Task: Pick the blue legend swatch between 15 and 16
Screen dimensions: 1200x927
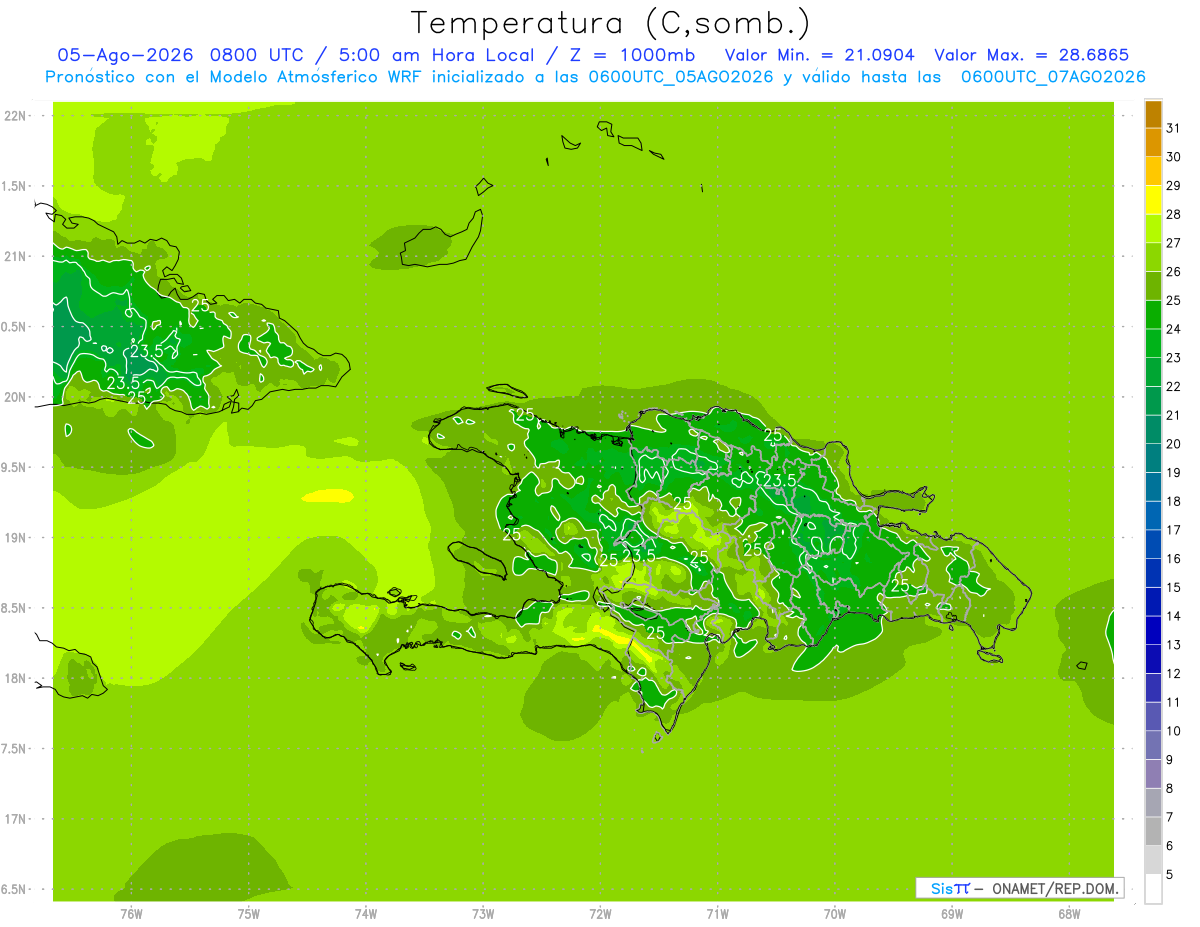Action: pos(1153,573)
